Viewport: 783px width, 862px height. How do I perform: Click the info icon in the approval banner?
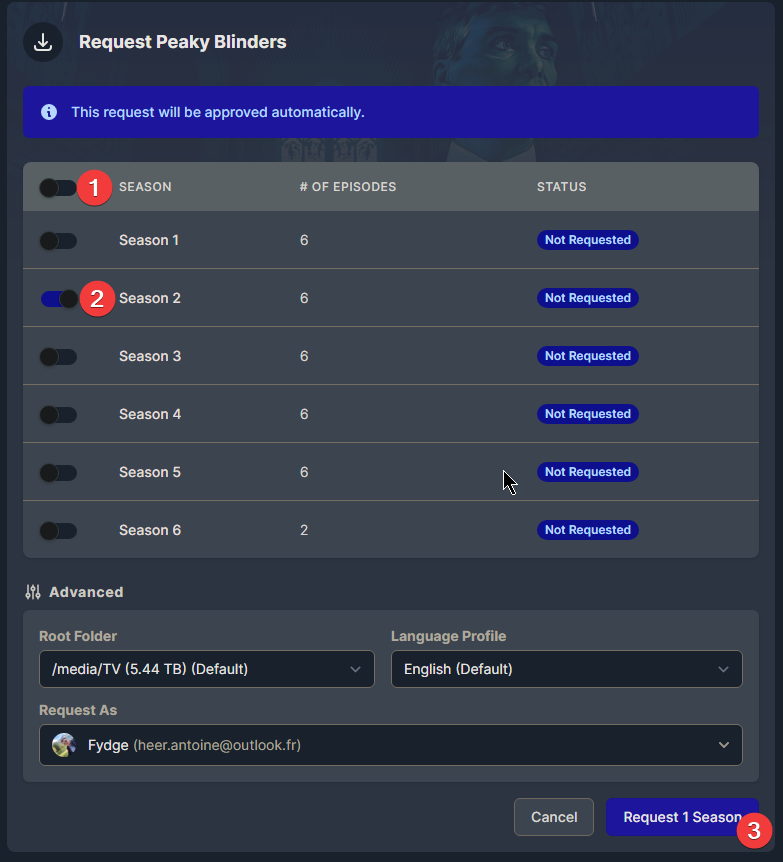point(49,112)
